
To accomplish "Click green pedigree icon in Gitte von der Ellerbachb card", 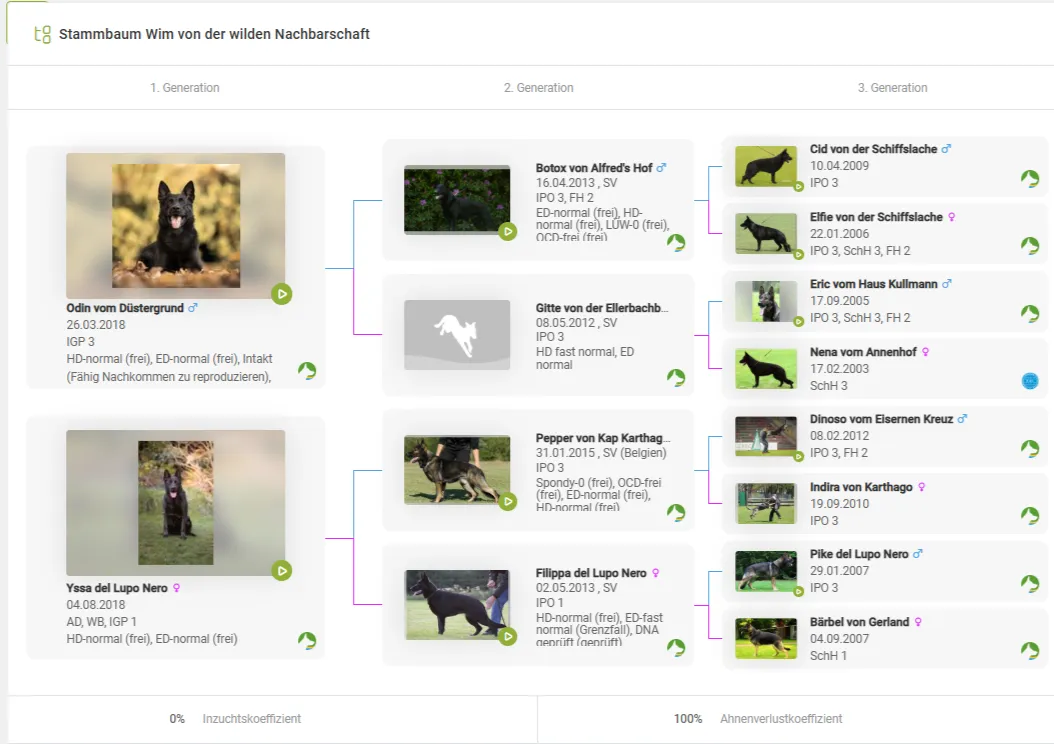I will (x=676, y=377).
